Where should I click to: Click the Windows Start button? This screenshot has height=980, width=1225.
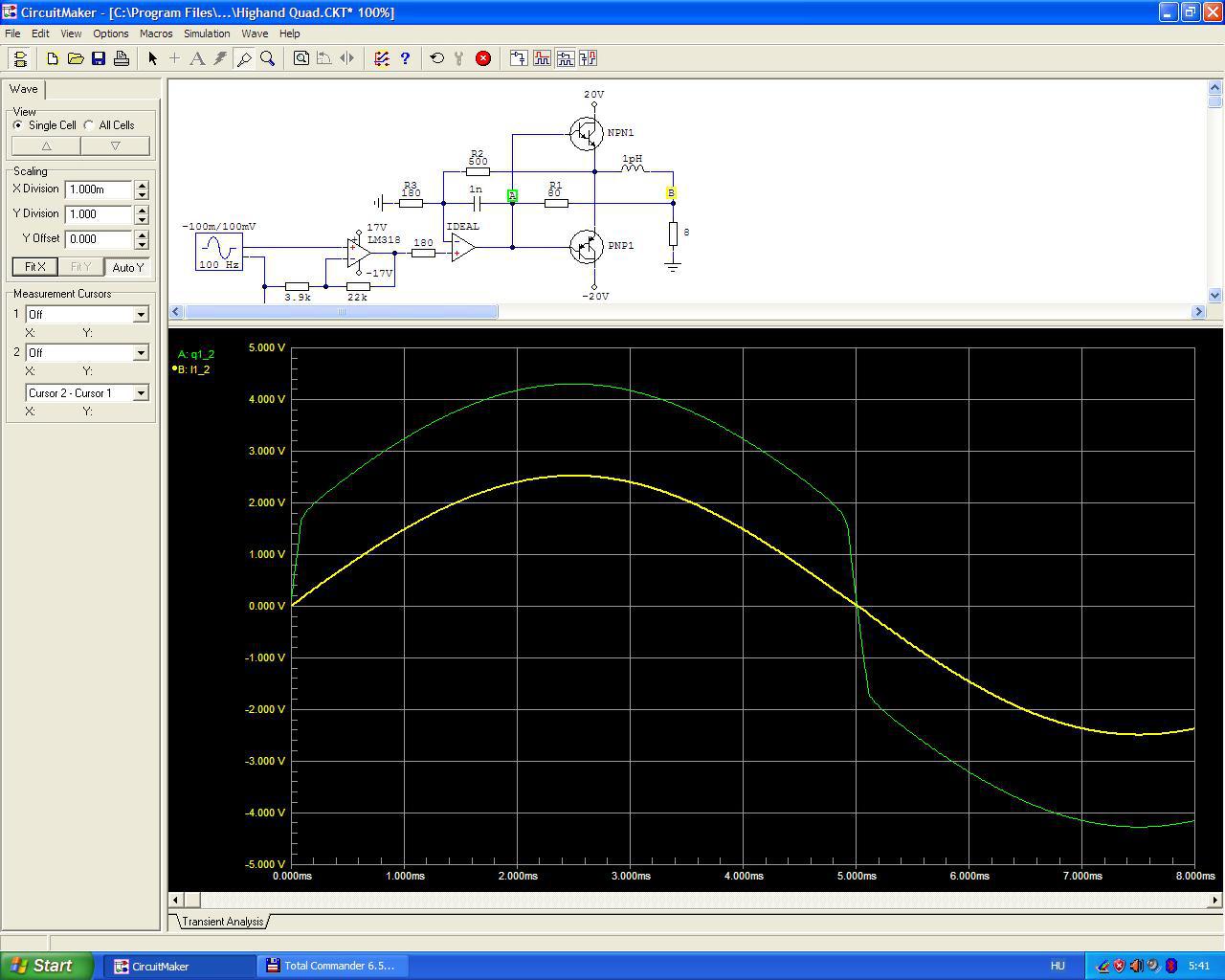47,966
